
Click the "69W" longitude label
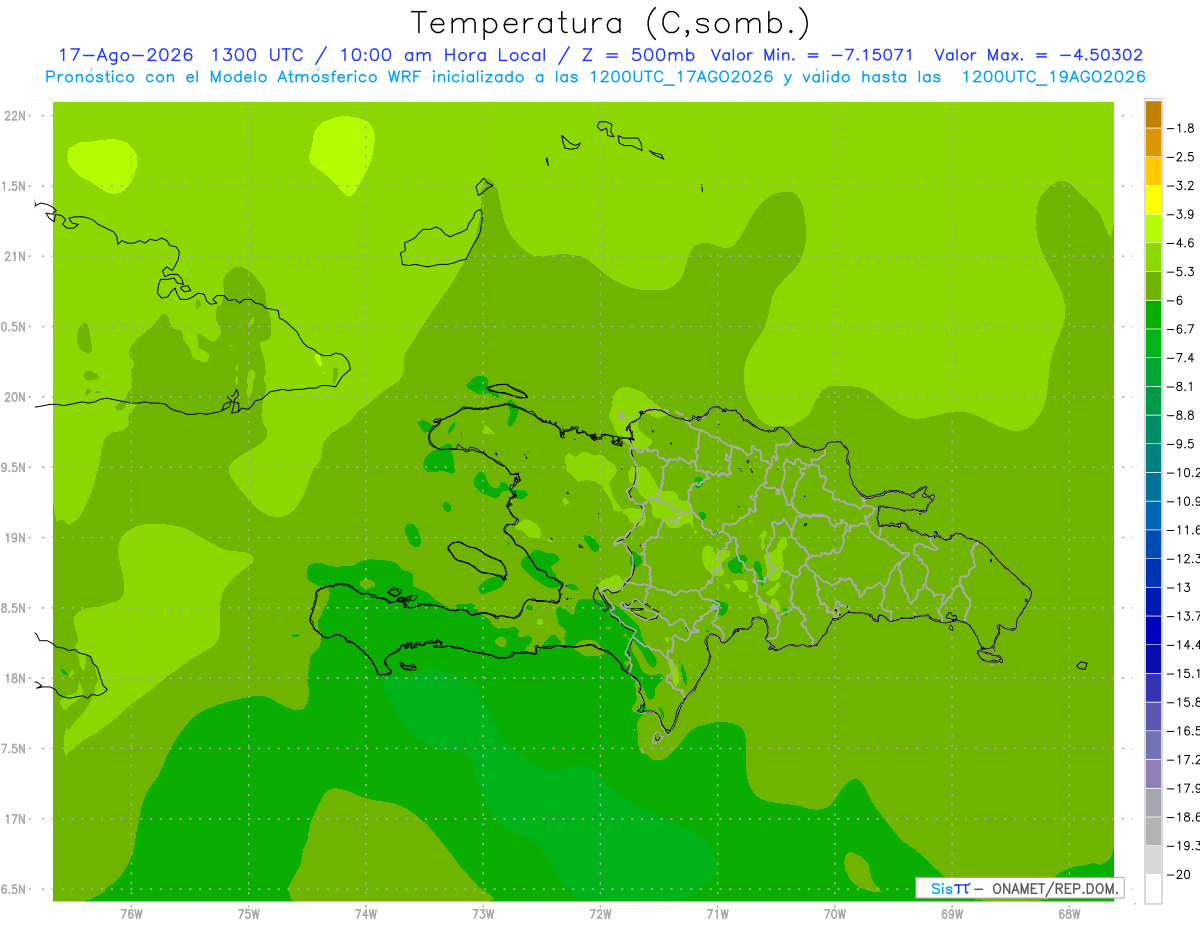pos(952,914)
